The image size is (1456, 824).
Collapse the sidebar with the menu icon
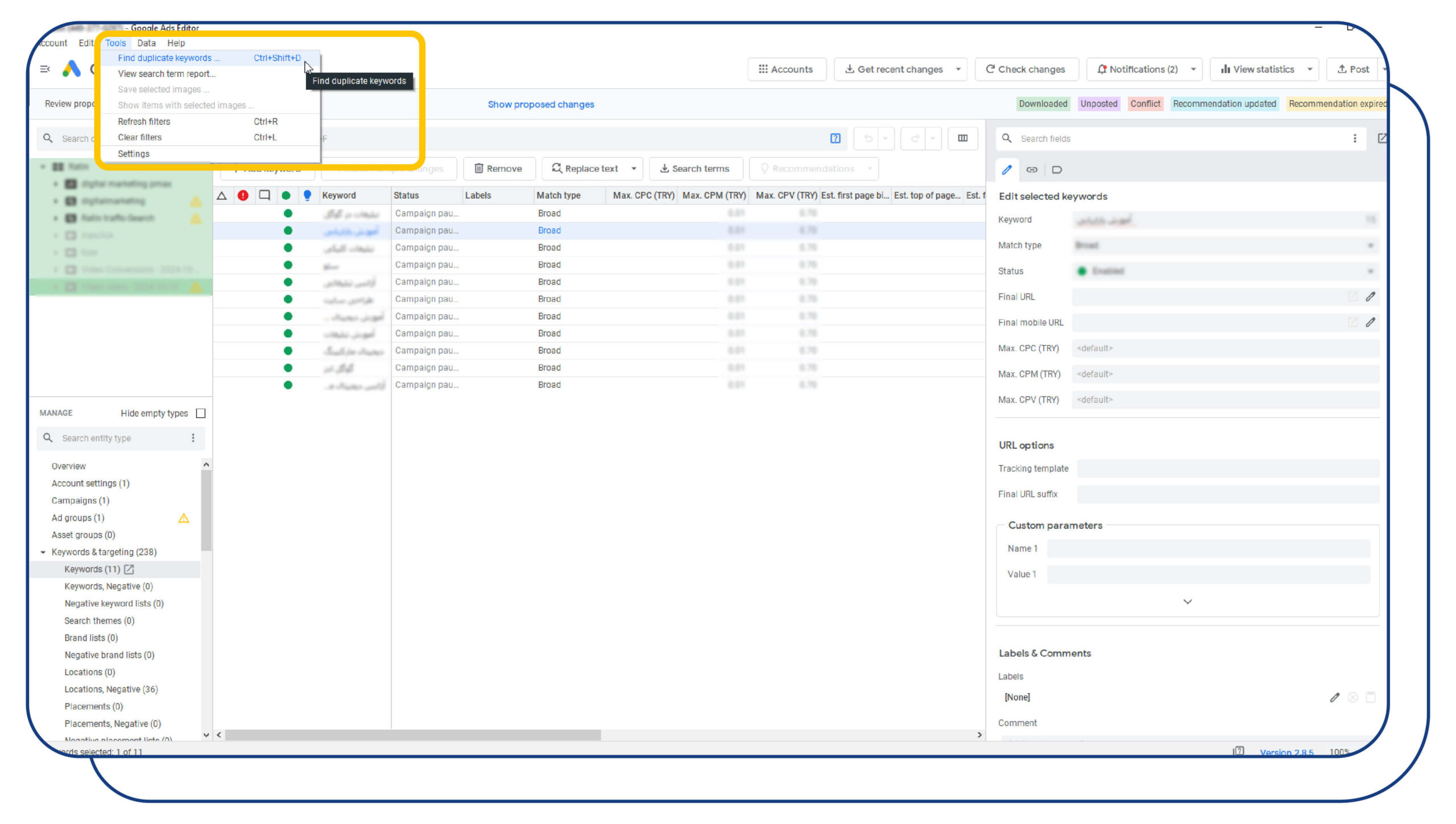(x=45, y=69)
